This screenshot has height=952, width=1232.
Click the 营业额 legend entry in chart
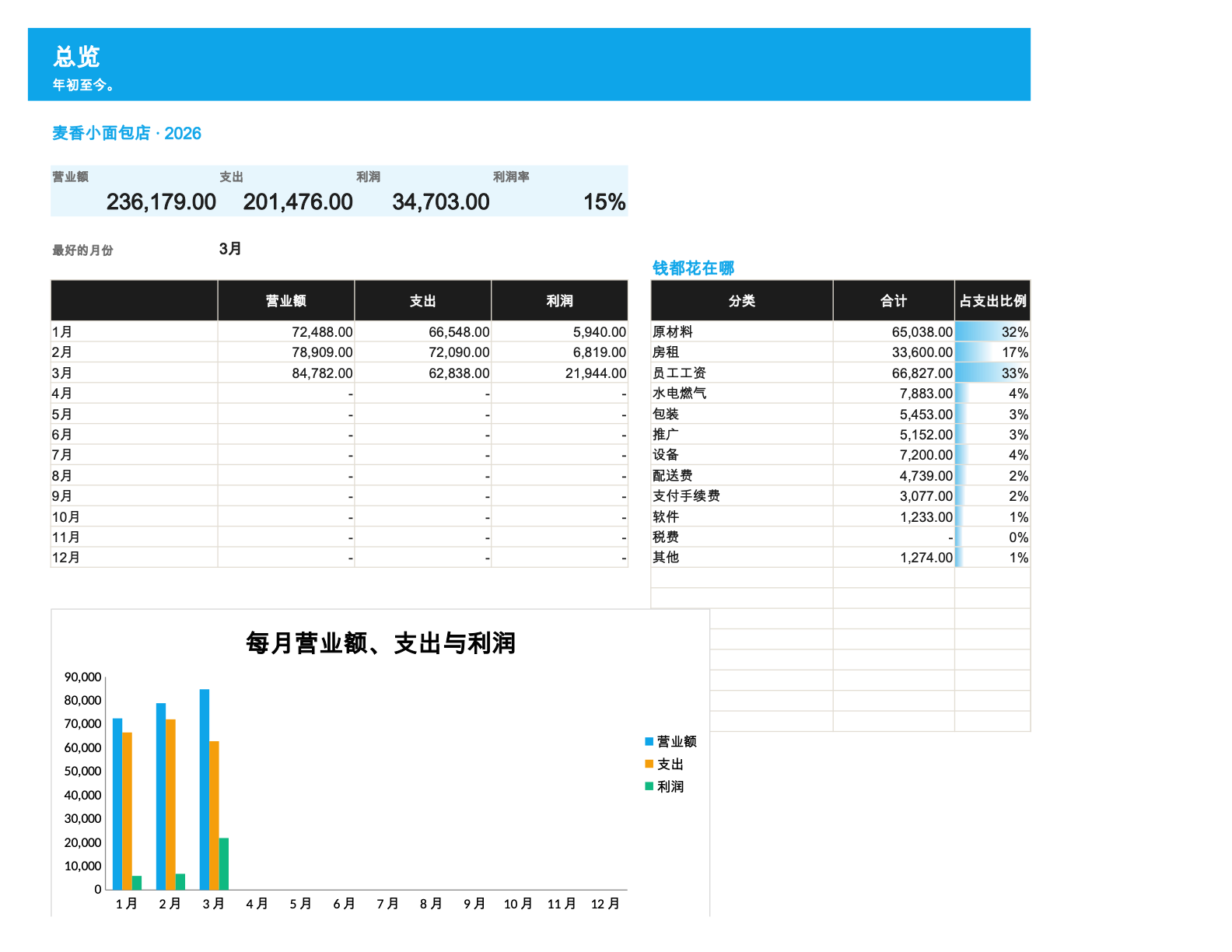670,742
